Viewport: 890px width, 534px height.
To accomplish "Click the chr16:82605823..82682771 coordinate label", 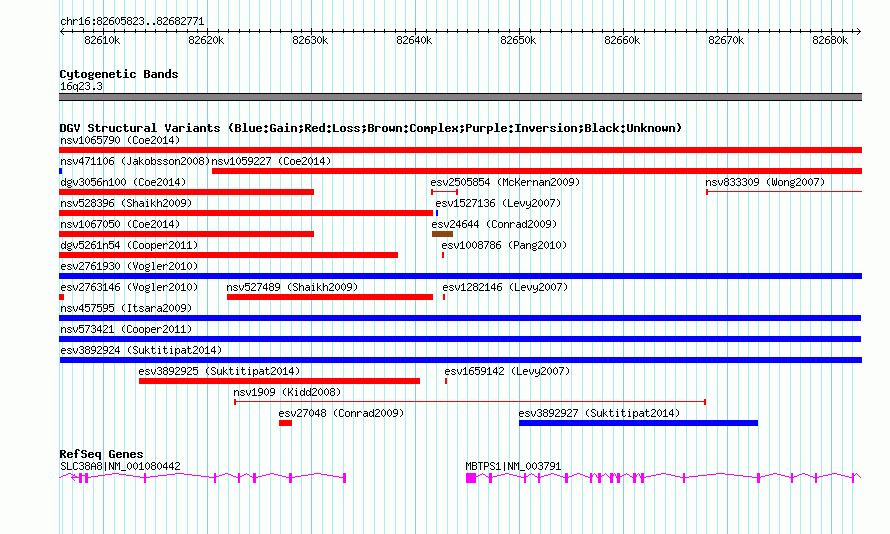I will (132, 21).
